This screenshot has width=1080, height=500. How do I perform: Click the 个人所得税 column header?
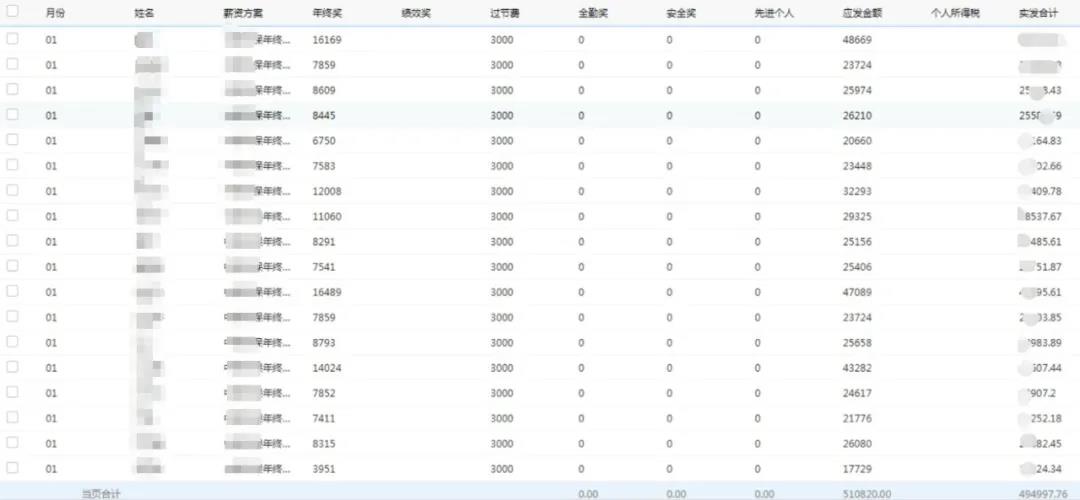click(x=955, y=13)
